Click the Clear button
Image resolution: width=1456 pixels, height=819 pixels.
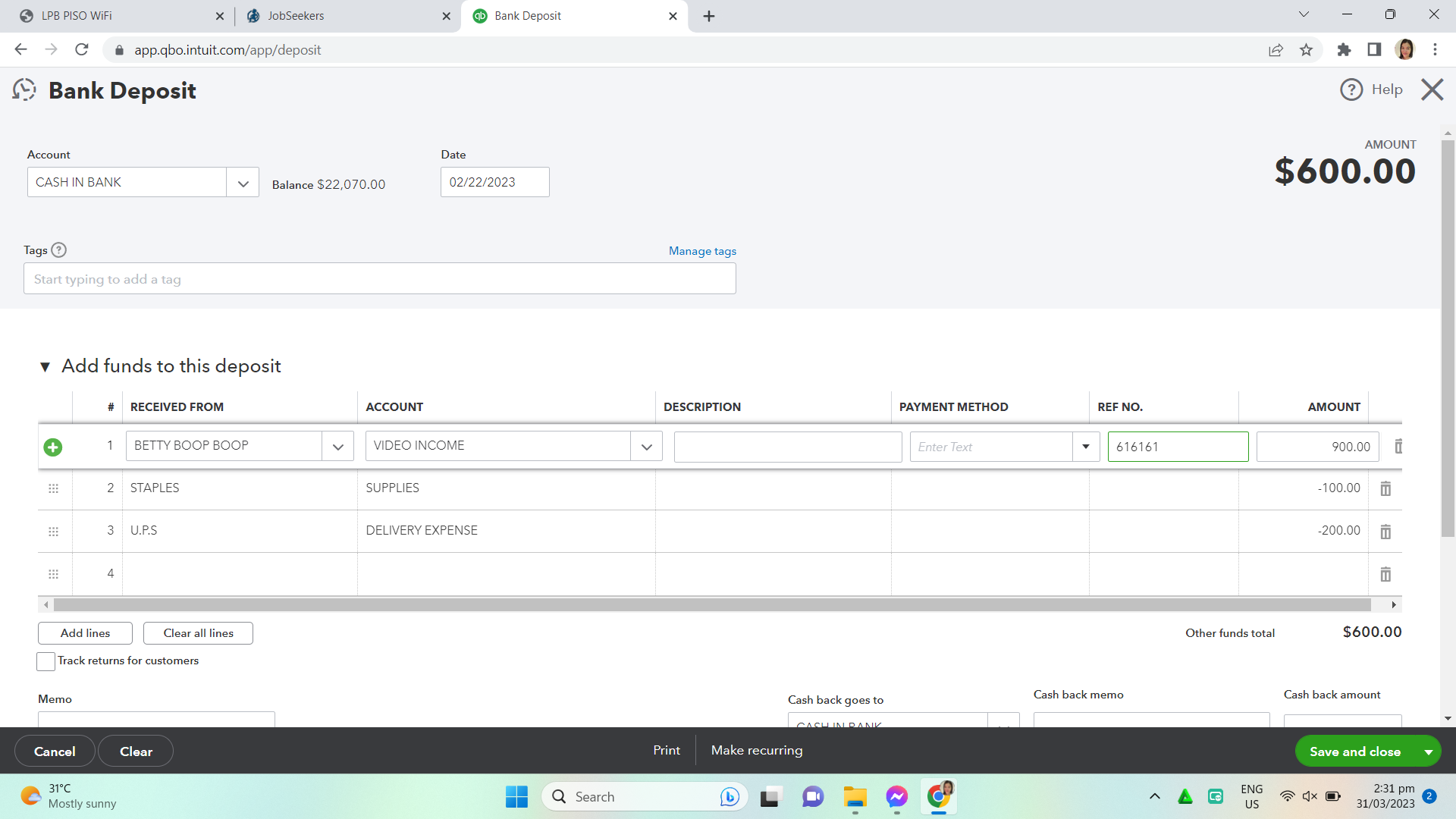click(136, 752)
